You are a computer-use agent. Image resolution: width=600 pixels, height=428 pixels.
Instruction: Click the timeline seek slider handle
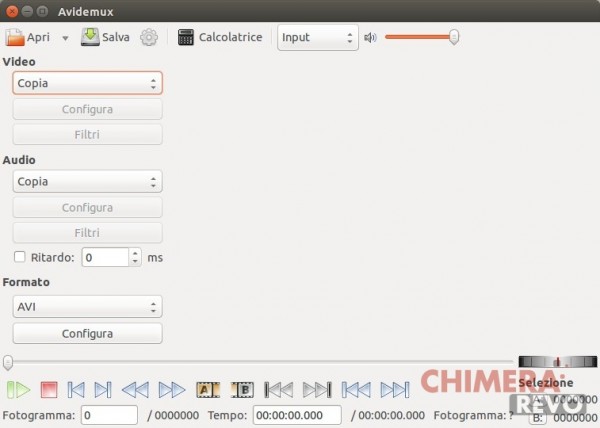8,362
